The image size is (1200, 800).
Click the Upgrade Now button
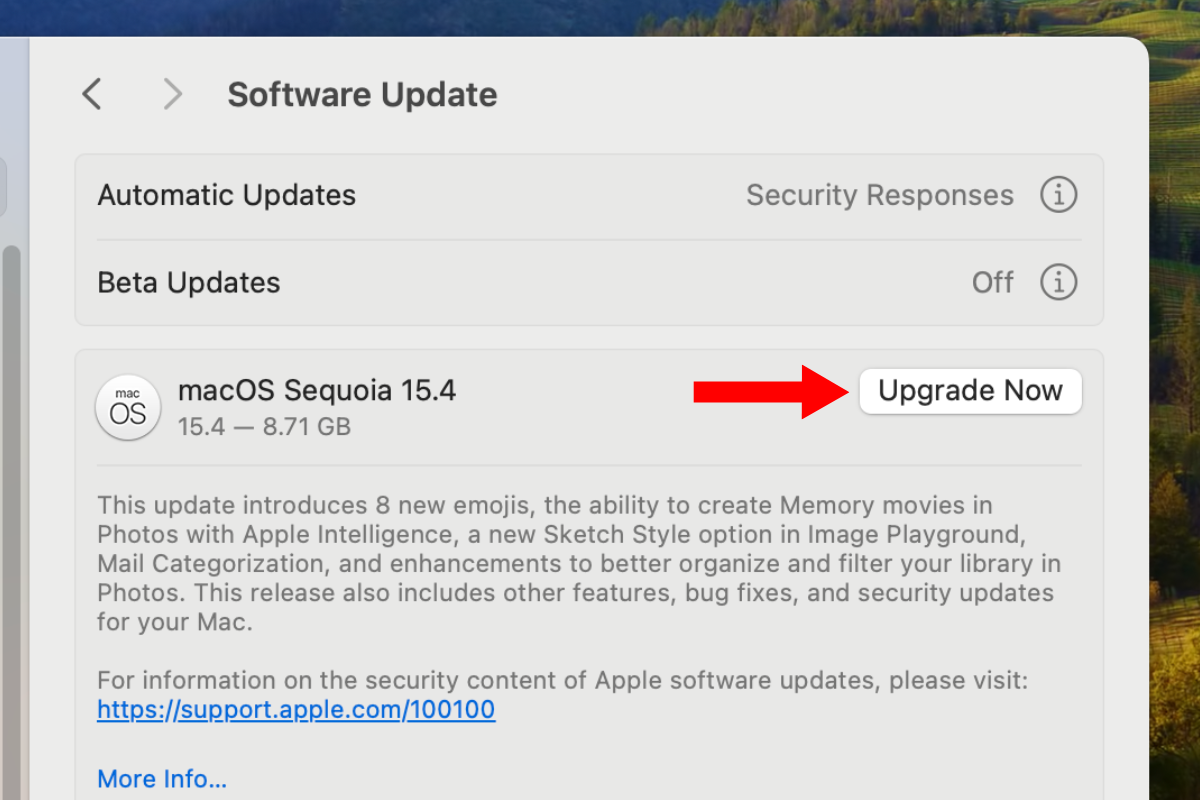tap(970, 391)
